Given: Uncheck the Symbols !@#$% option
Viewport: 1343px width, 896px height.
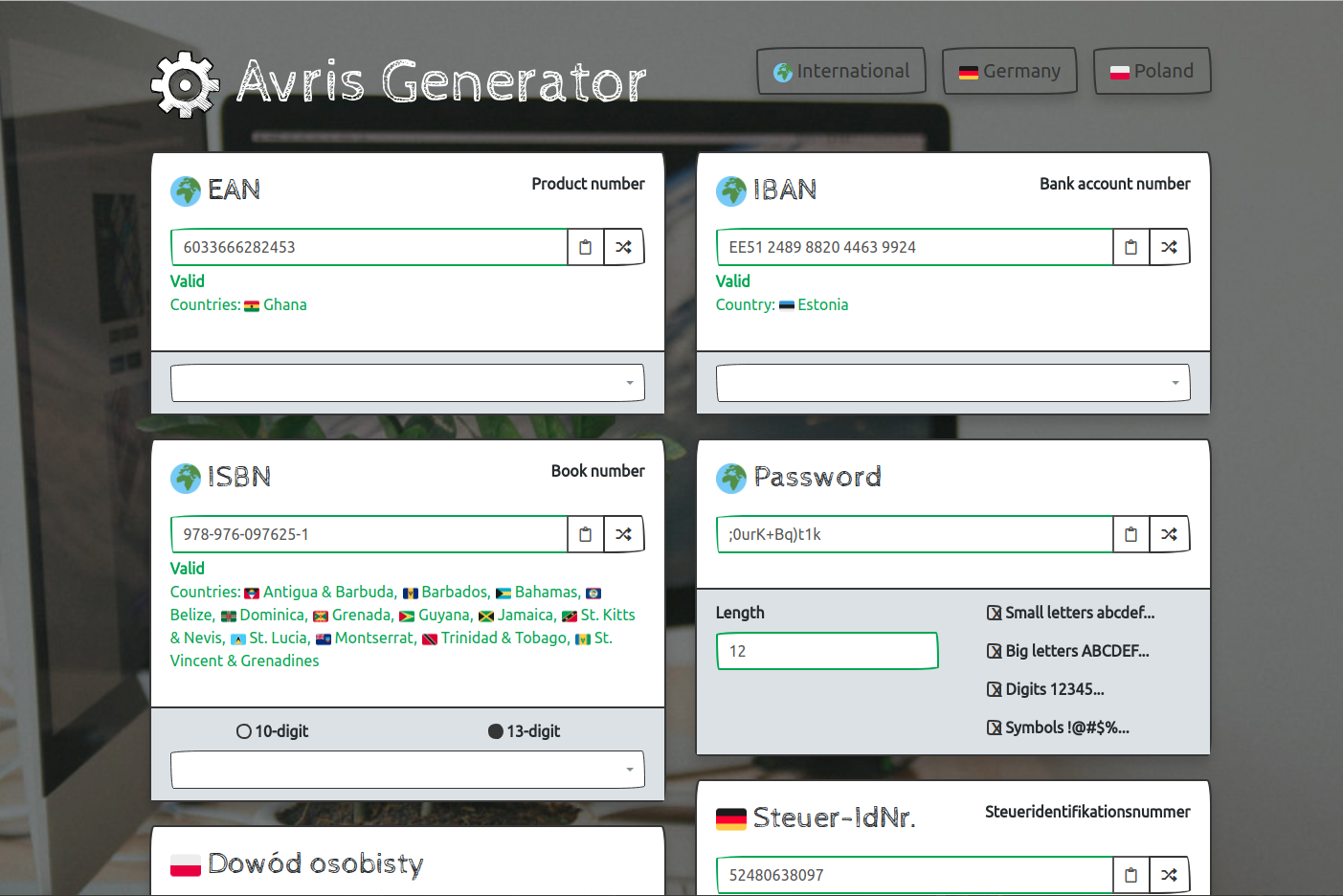Looking at the screenshot, I should [995, 728].
